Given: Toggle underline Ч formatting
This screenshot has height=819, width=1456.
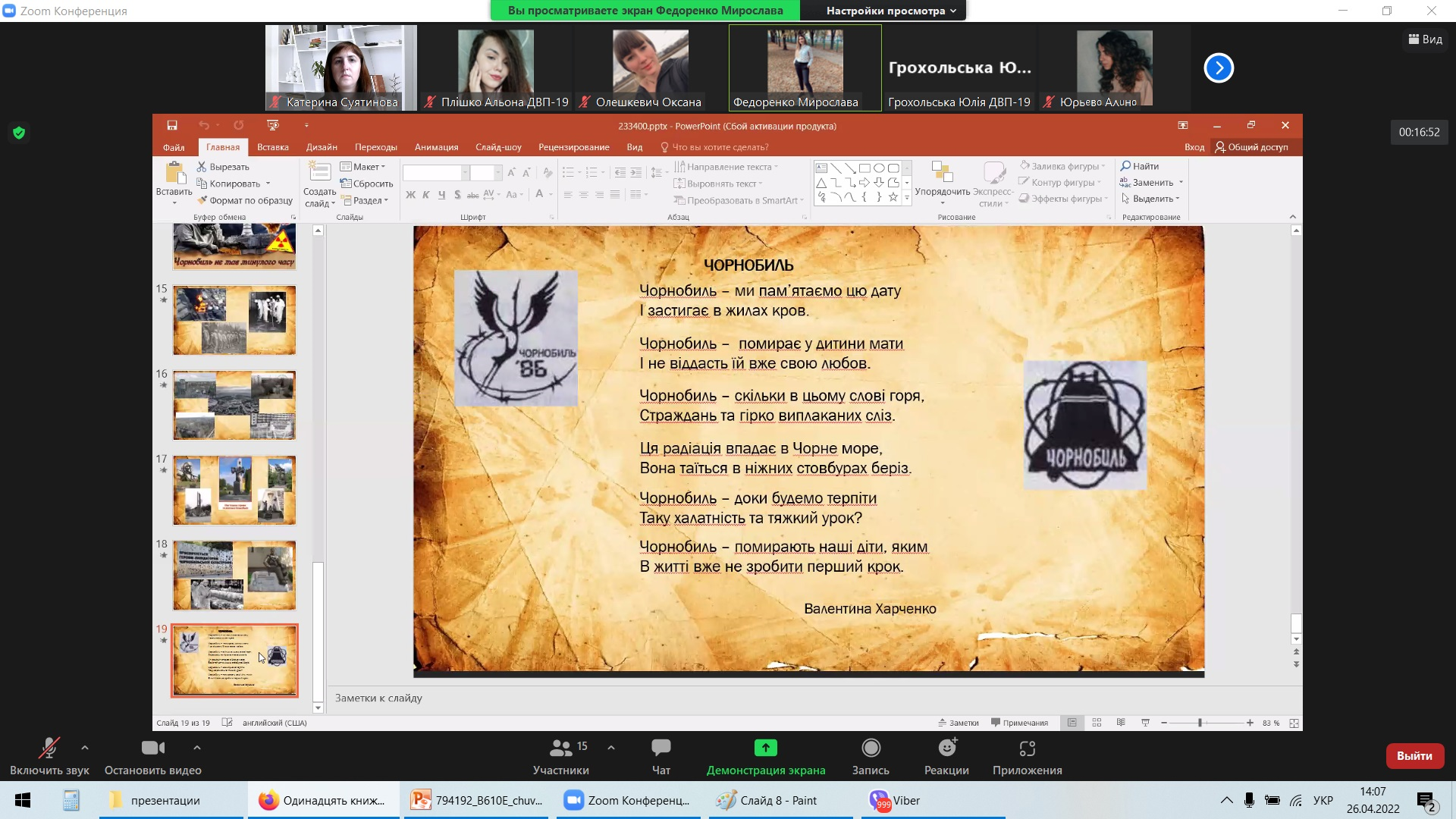Looking at the screenshot, I should [441, 195].
